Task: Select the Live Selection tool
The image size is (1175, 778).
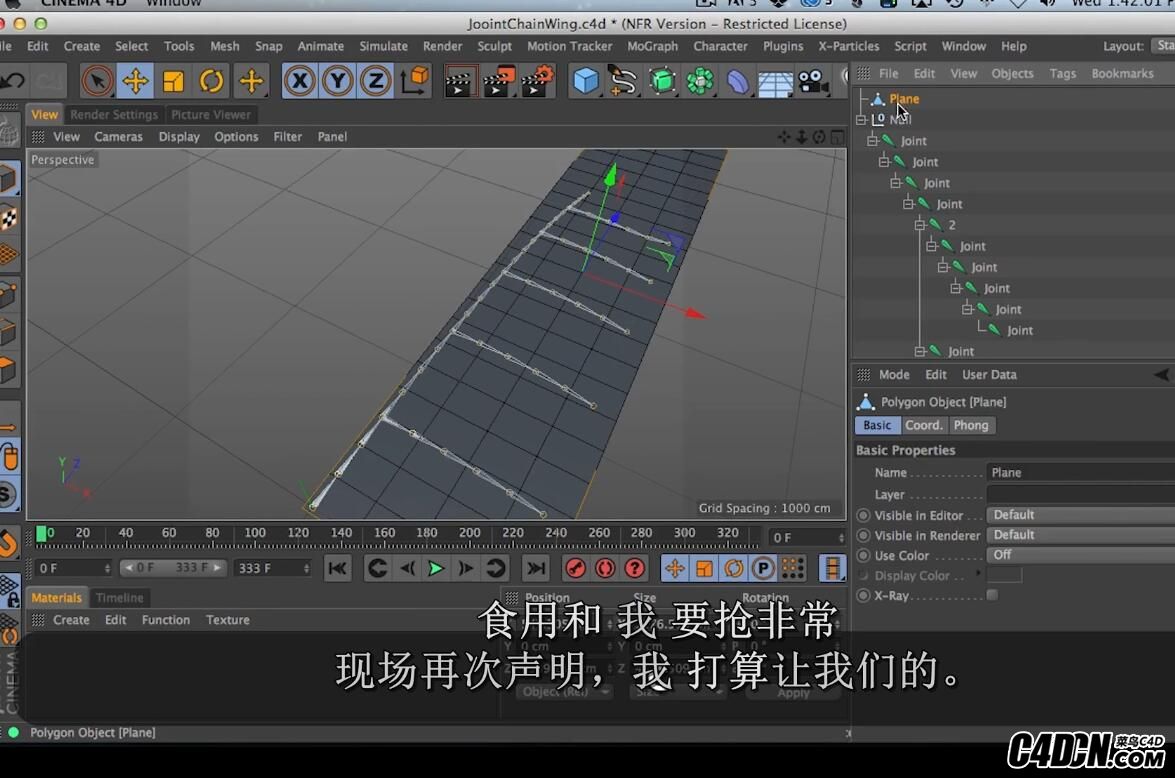Action: click(x=97, y=80)
